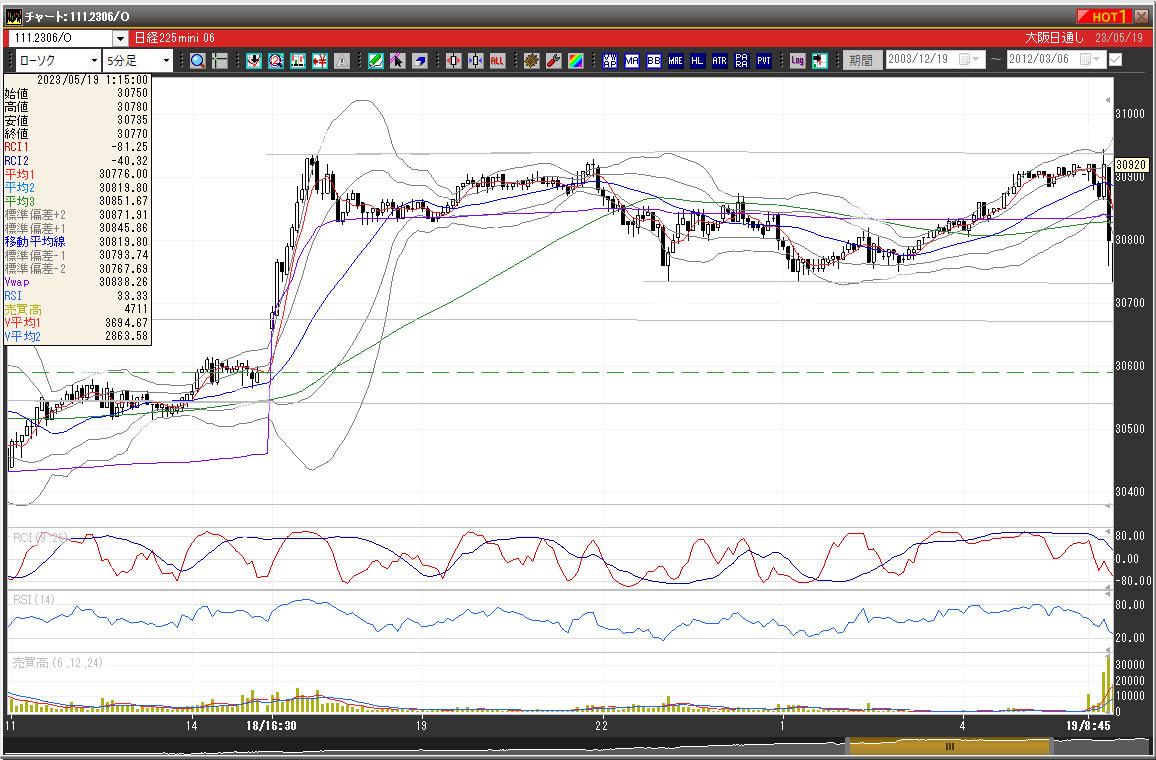The height and width of the screenshot is (760, 1156).
Task: Toggle the VWAP indicator icon
Action: (x=610, y=60)
